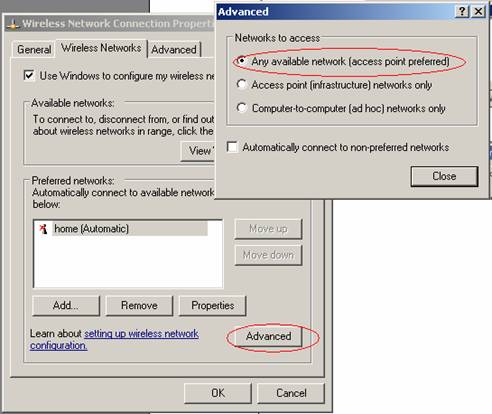Switch to the General tab
The width and height of the screenshot is (492, 414).
34,50
